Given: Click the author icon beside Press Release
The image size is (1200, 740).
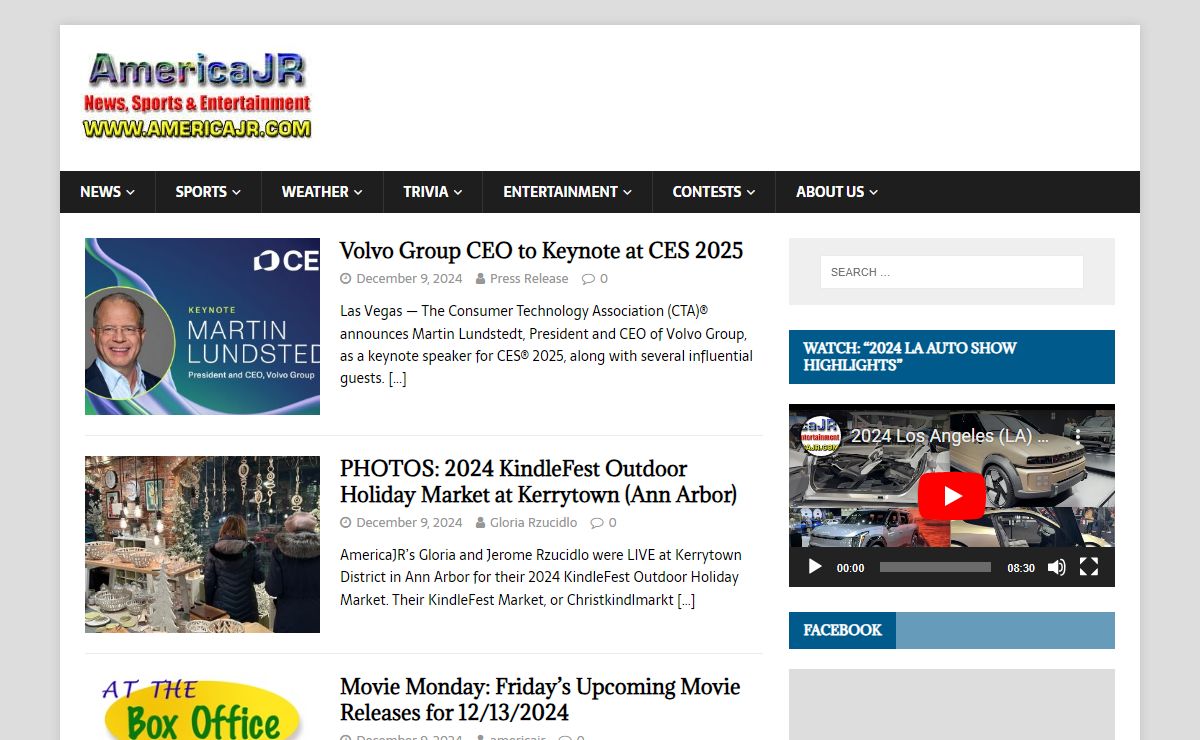Looking at the screenshot, I should tap(481, 279).
